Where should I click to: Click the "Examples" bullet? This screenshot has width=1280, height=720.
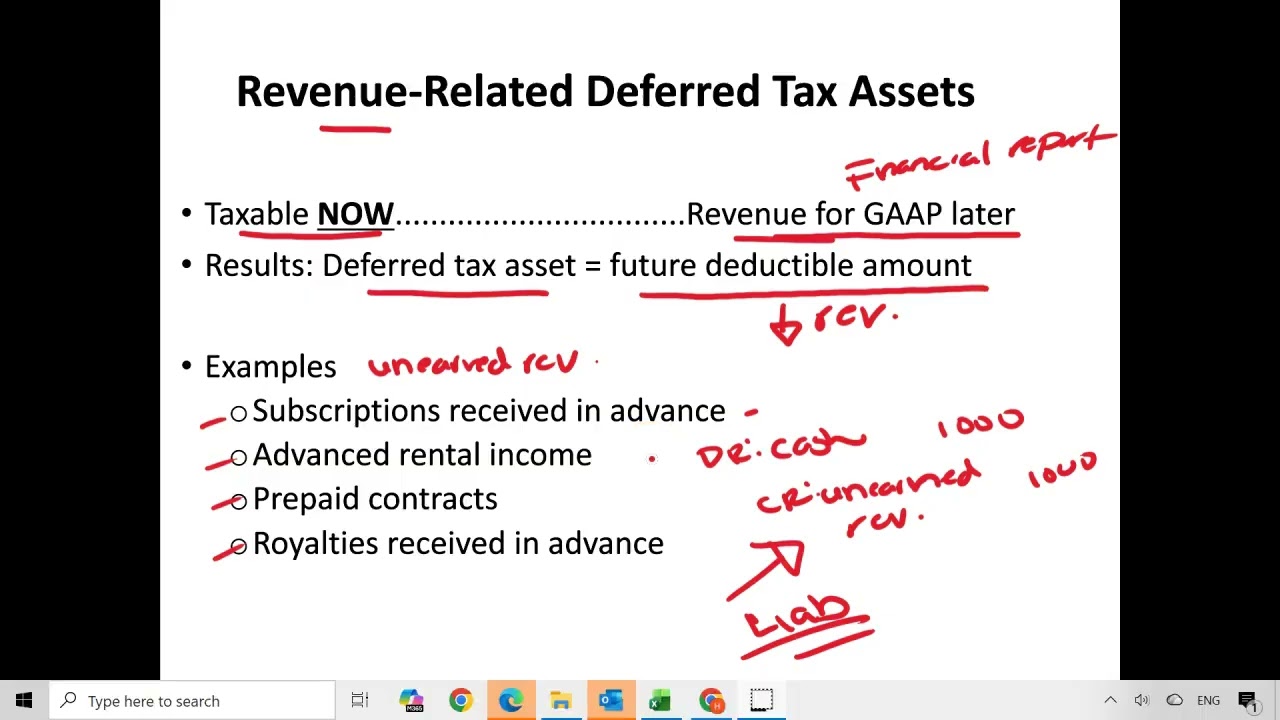click(270, 366)
